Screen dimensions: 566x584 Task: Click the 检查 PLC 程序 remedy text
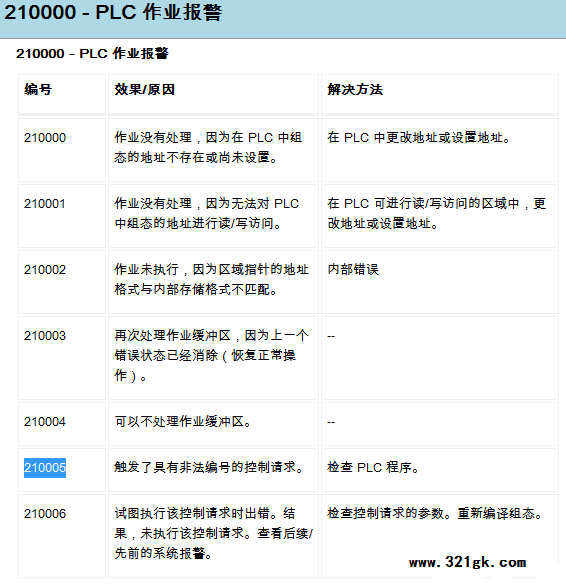tap(373, 467)
